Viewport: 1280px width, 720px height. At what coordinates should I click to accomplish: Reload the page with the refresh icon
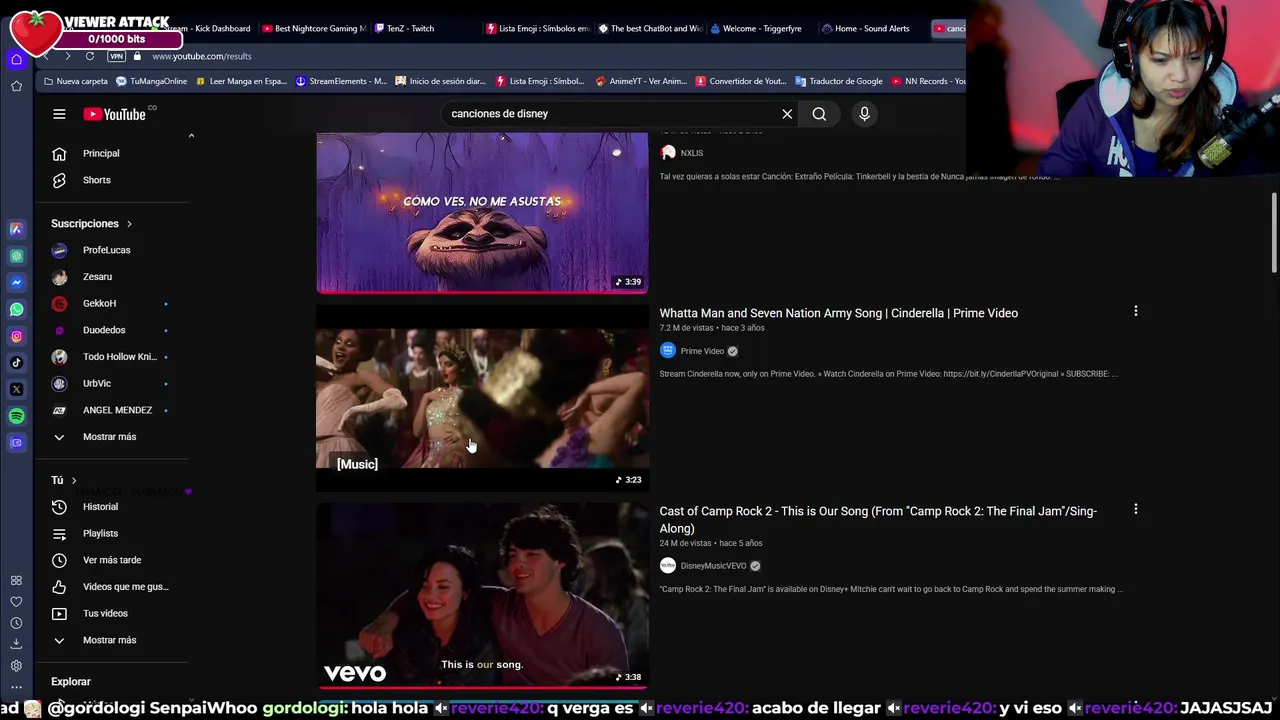(90, 56)
